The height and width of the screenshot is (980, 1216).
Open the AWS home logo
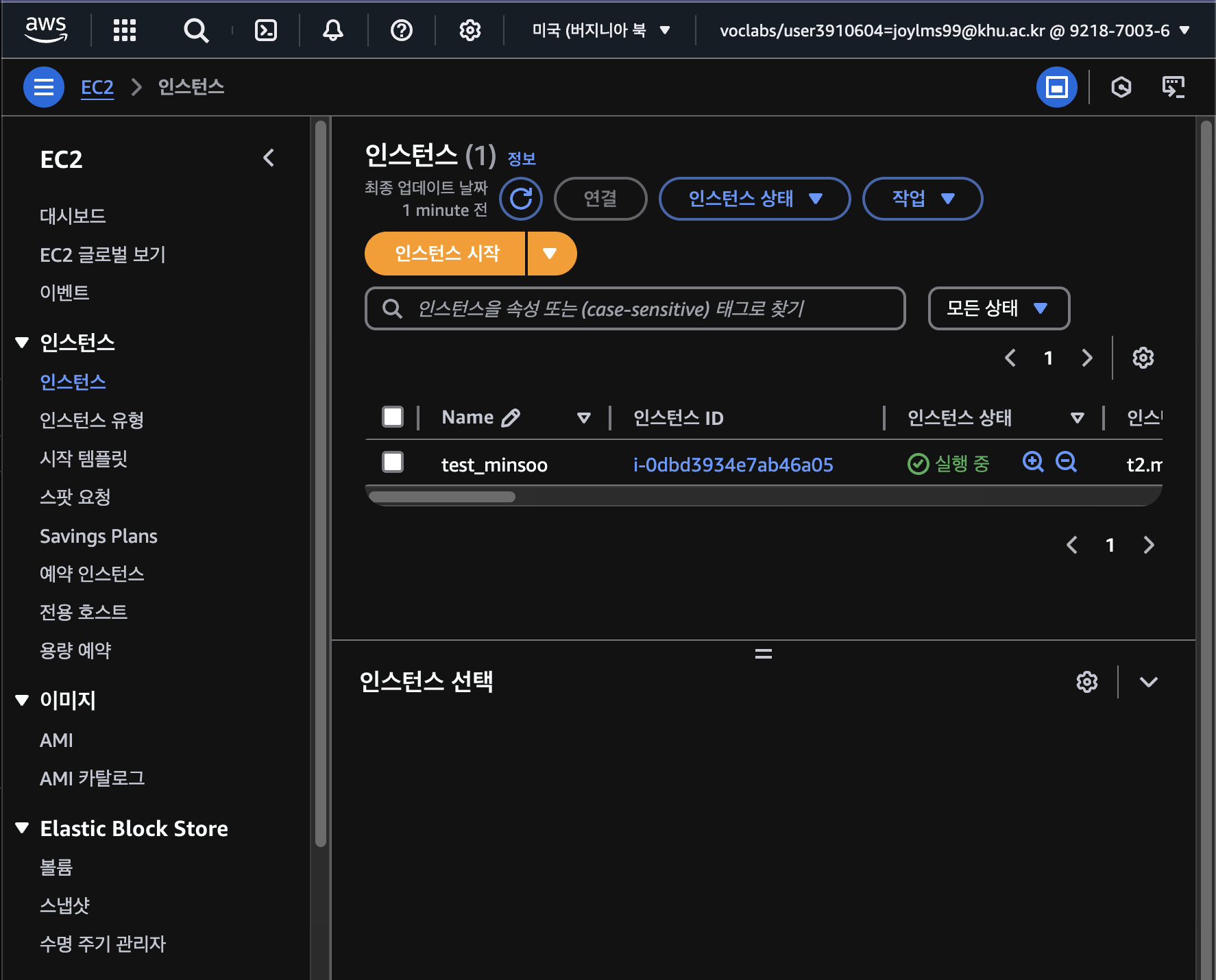pyautogui.click(x=46, y=29)
